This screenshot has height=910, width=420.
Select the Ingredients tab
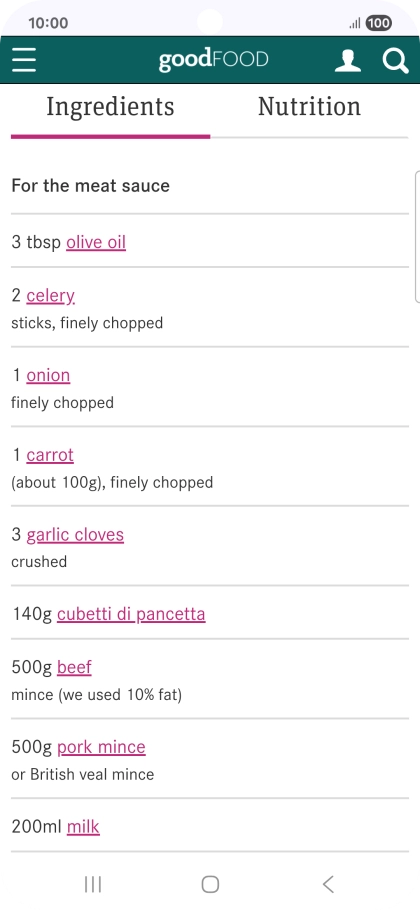110,107
